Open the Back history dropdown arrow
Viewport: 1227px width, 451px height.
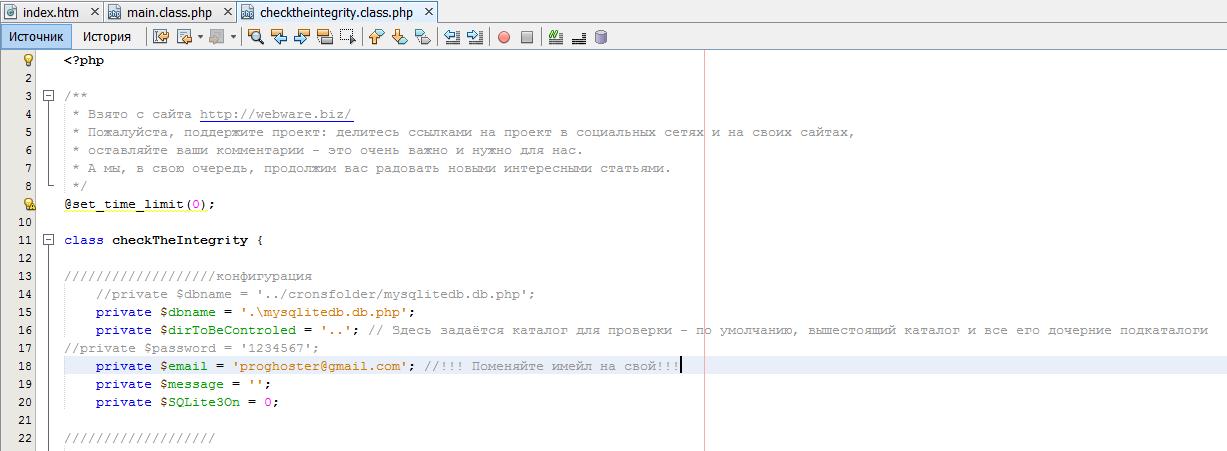pyautogui.click(x=200, y=37)
